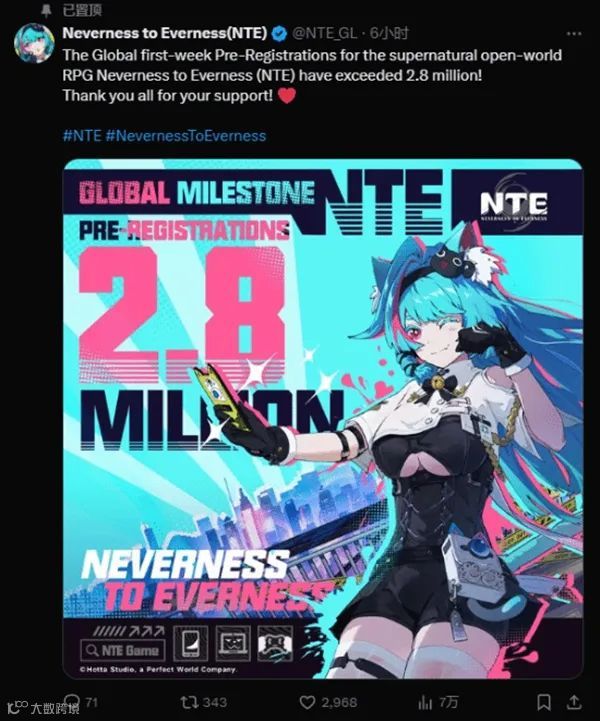Click the NTE Game search box in image

coord(123,650)
